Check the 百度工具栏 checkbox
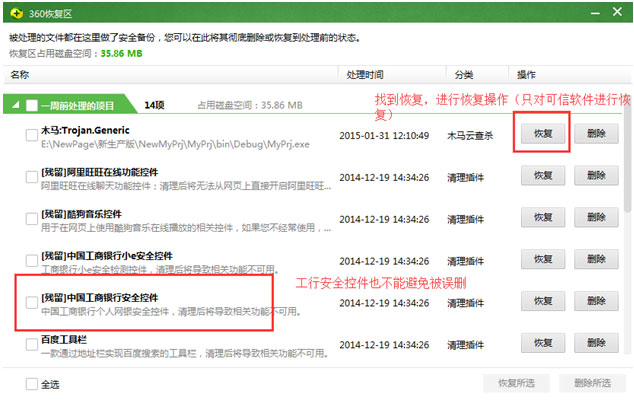 coord(32,344)
